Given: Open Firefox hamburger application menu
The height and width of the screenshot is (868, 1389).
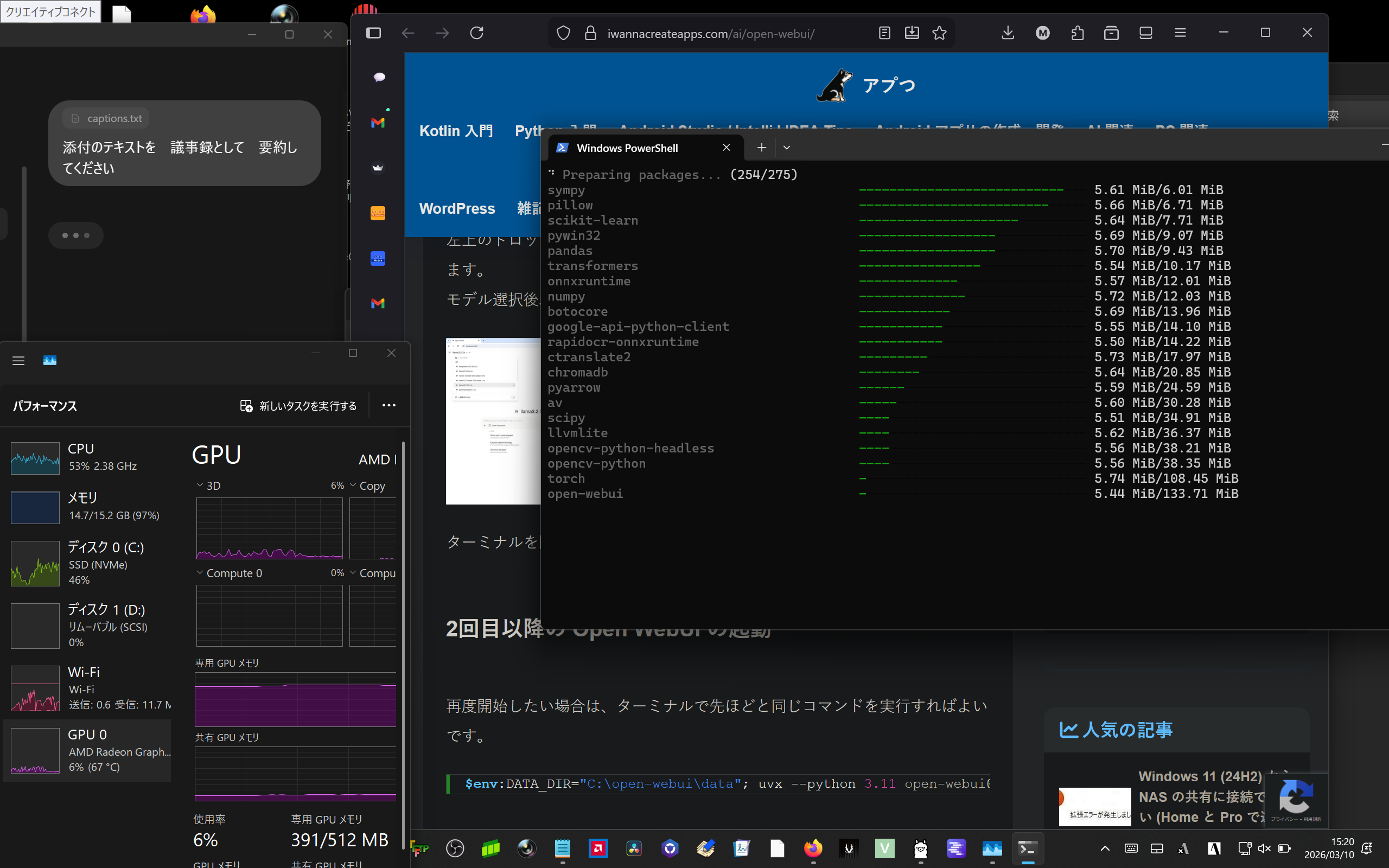Looking at the screenshot, I should (1180, 33).
